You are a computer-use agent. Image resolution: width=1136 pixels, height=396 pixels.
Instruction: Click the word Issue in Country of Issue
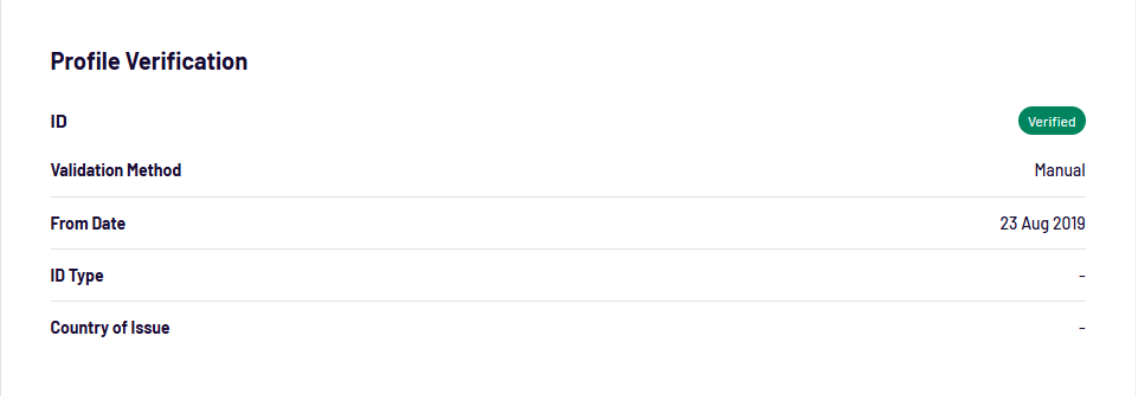click(151, 328)
